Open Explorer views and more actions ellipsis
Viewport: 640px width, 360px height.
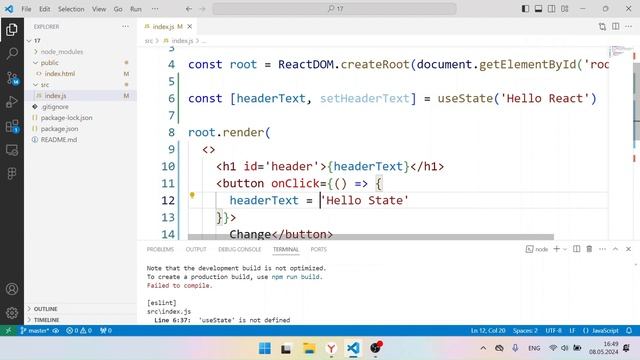125,27
